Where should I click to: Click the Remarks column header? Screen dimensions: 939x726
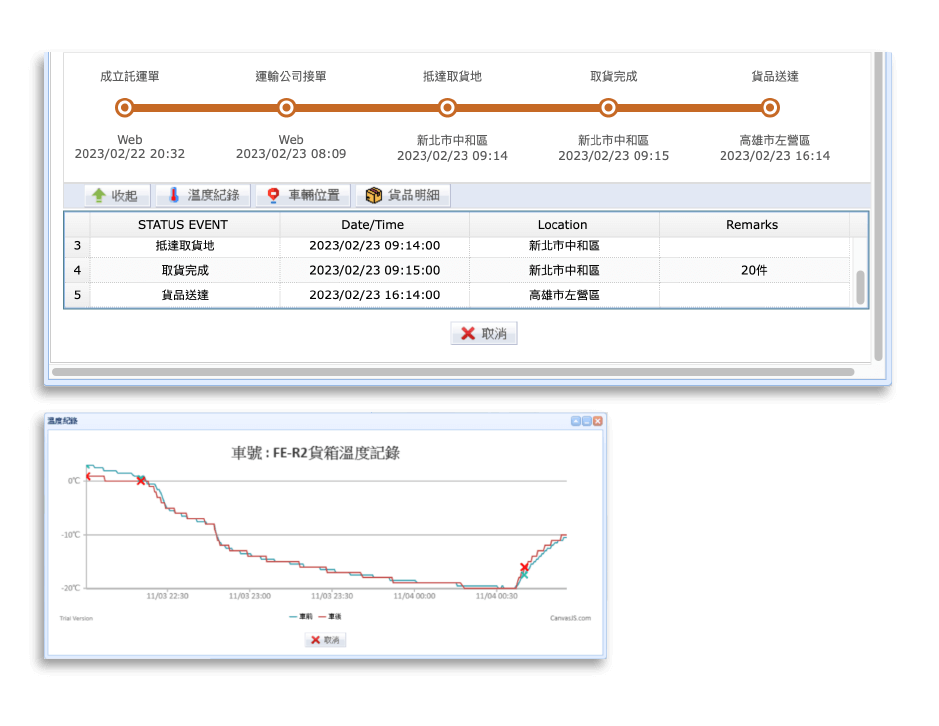point(752,225)
